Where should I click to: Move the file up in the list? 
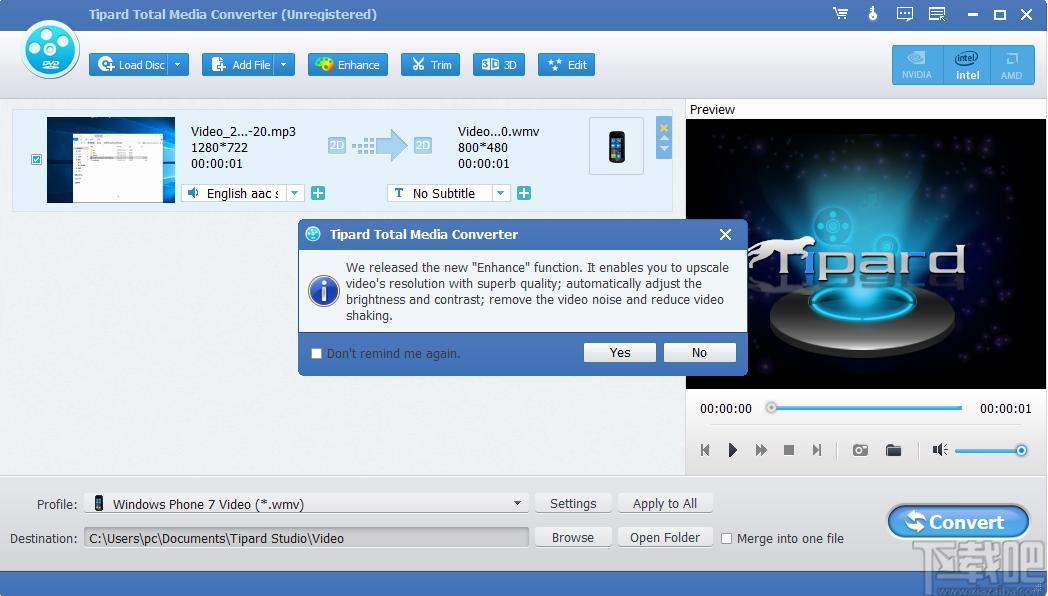coord(664,138)
